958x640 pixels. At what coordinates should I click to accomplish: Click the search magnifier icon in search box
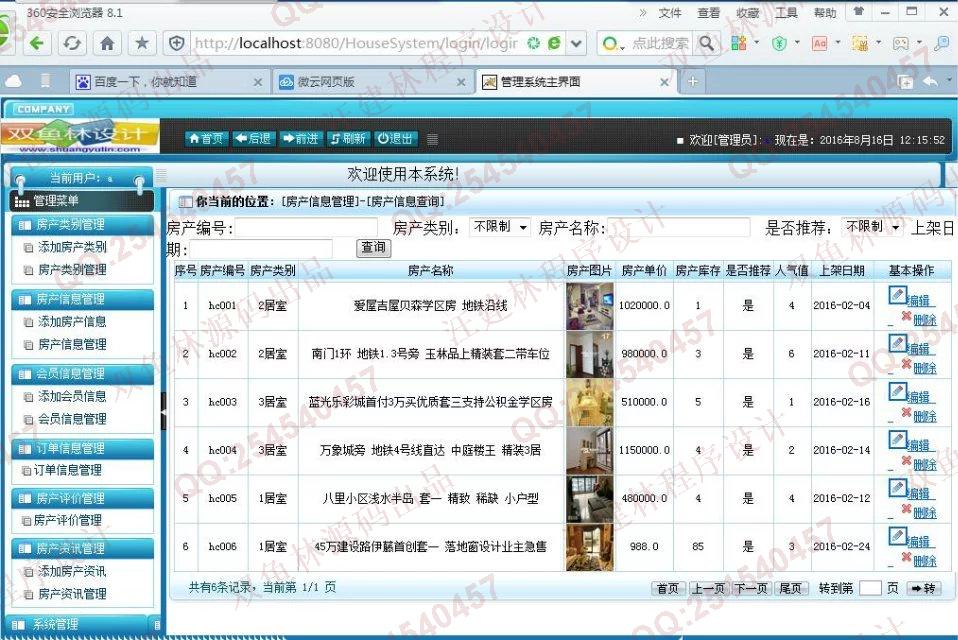click(x=706, y=43)
